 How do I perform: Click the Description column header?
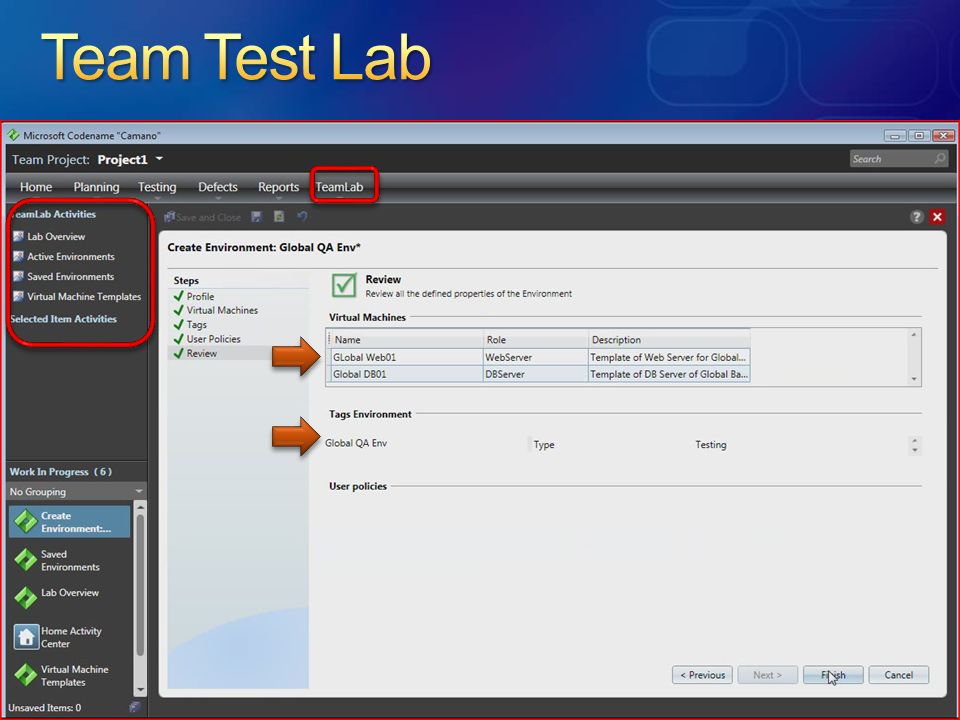[669, 340]
